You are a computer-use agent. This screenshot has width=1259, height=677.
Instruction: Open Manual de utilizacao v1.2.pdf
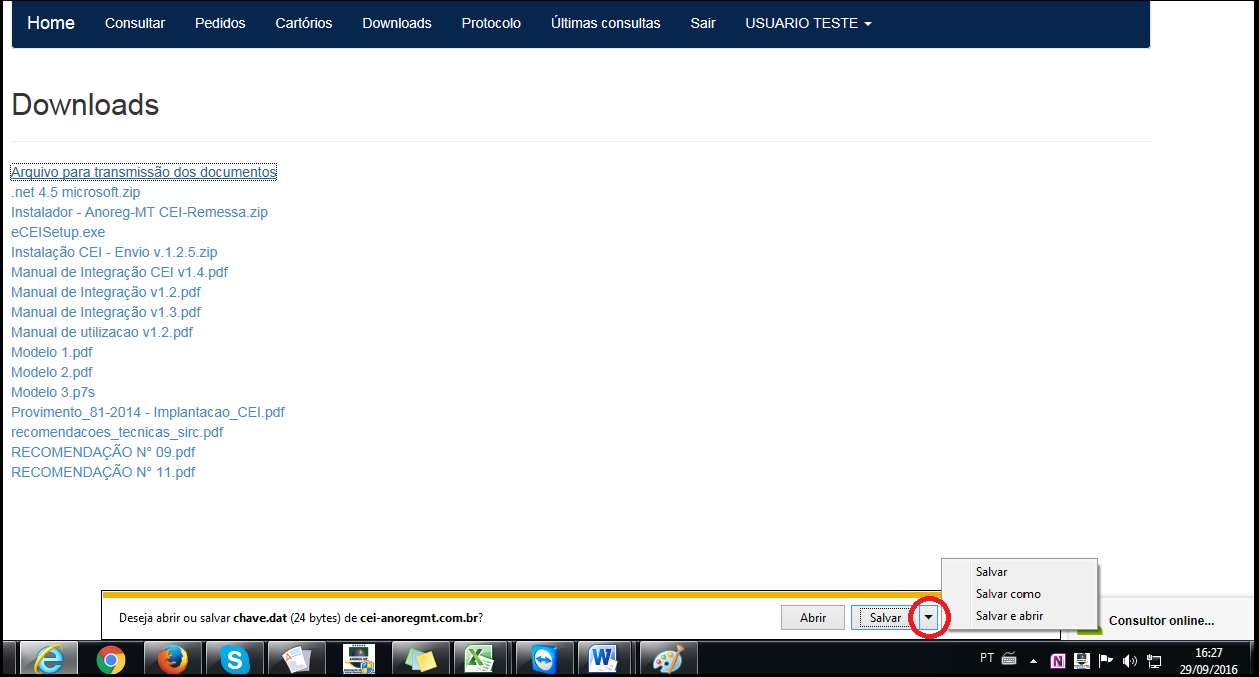point(102,332)
